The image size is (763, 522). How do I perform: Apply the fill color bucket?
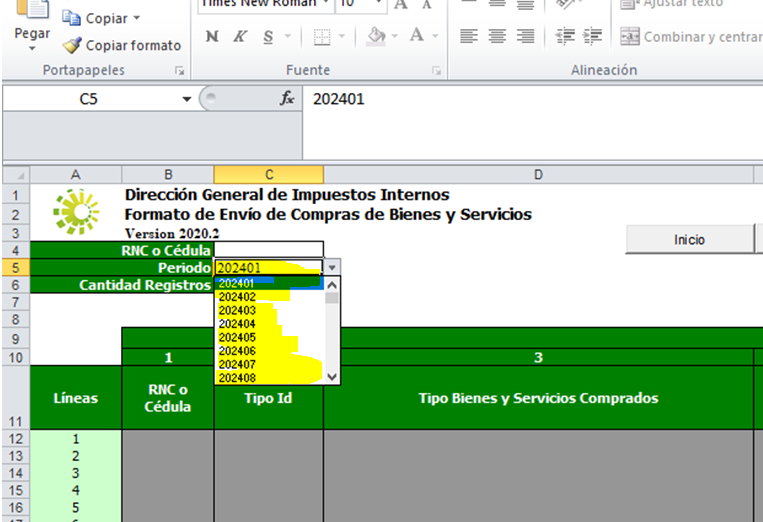coord(376,36)
